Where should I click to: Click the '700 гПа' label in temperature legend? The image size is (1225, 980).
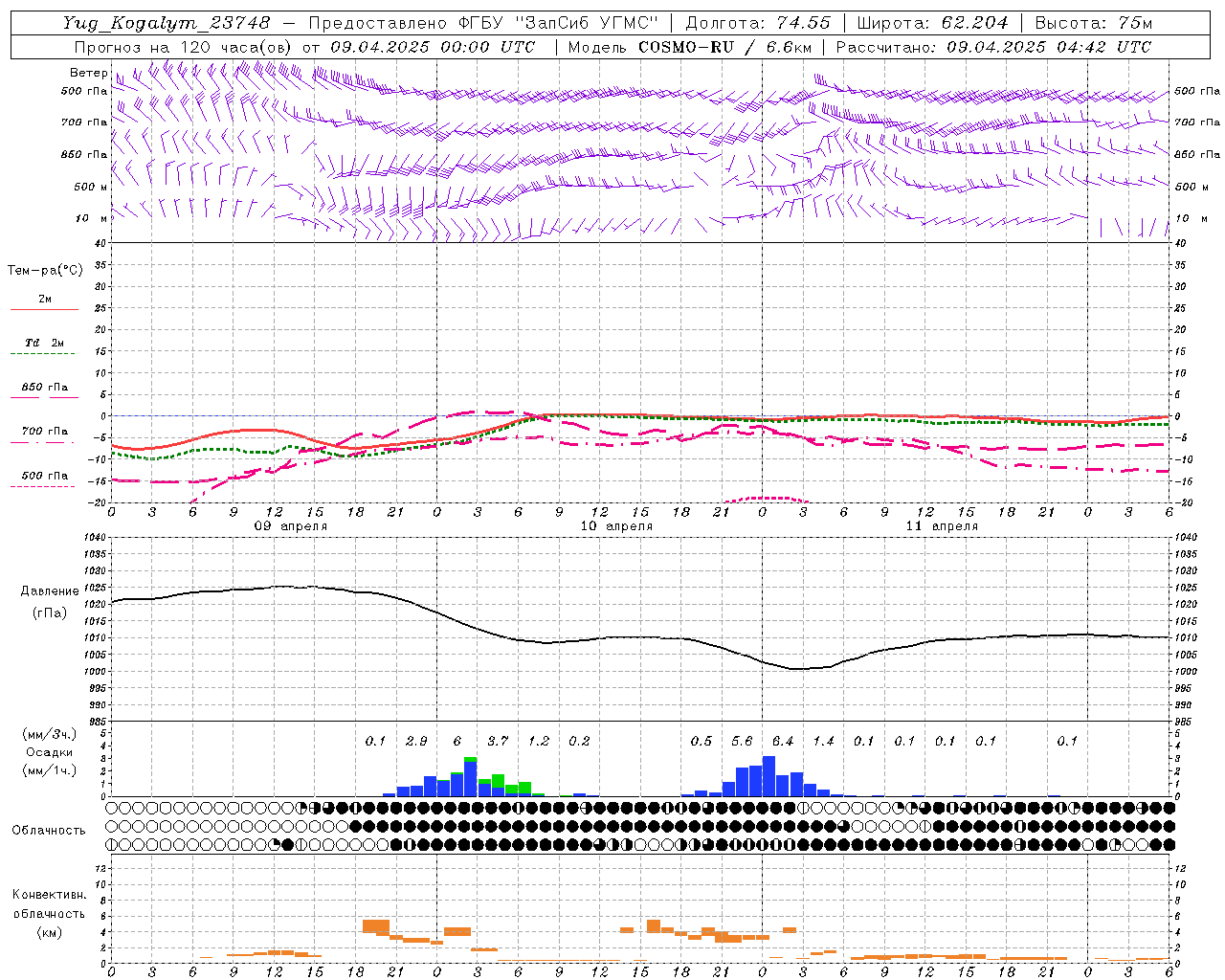click(45, 432)
